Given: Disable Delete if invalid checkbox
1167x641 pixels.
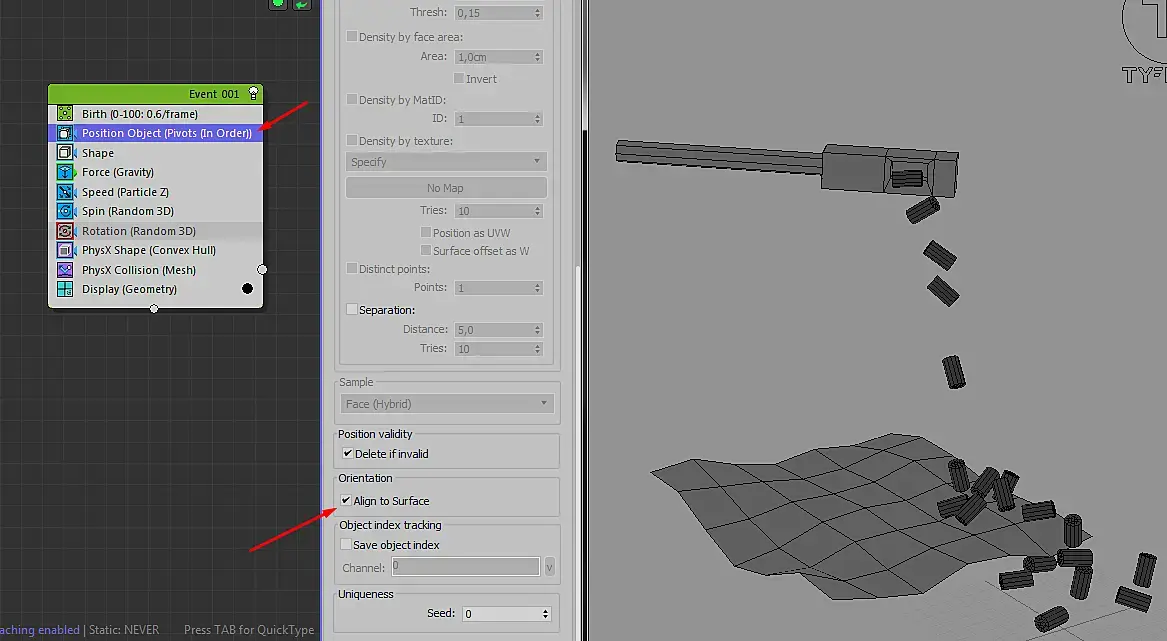Looking at the screenshot, I should click(x=348, y=453).
